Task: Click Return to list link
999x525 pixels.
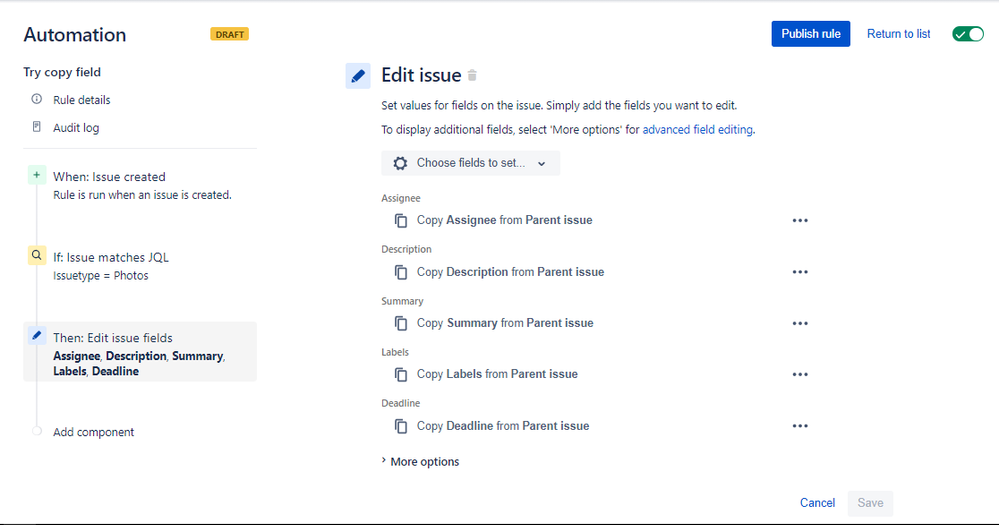Action: tap(898, 34)
